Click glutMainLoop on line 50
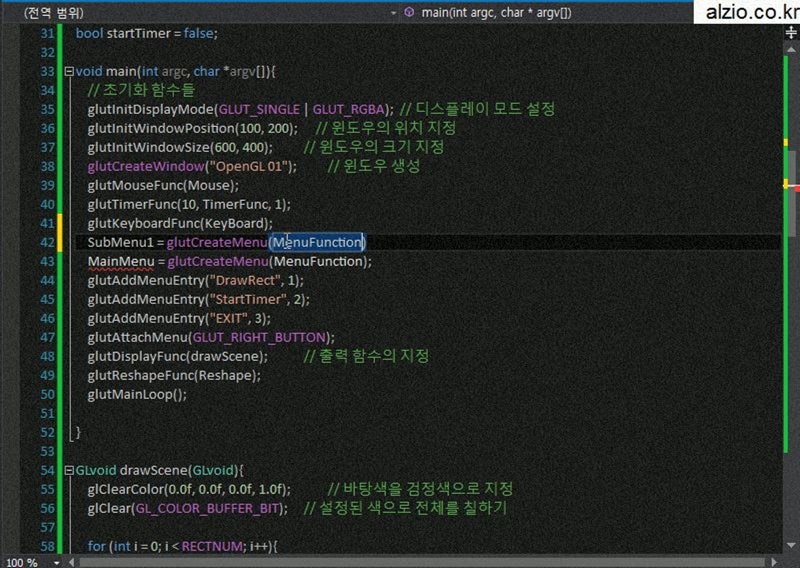The width and height of the screenshot is (800, 568). pyautogui.click(x=130, y=394)
